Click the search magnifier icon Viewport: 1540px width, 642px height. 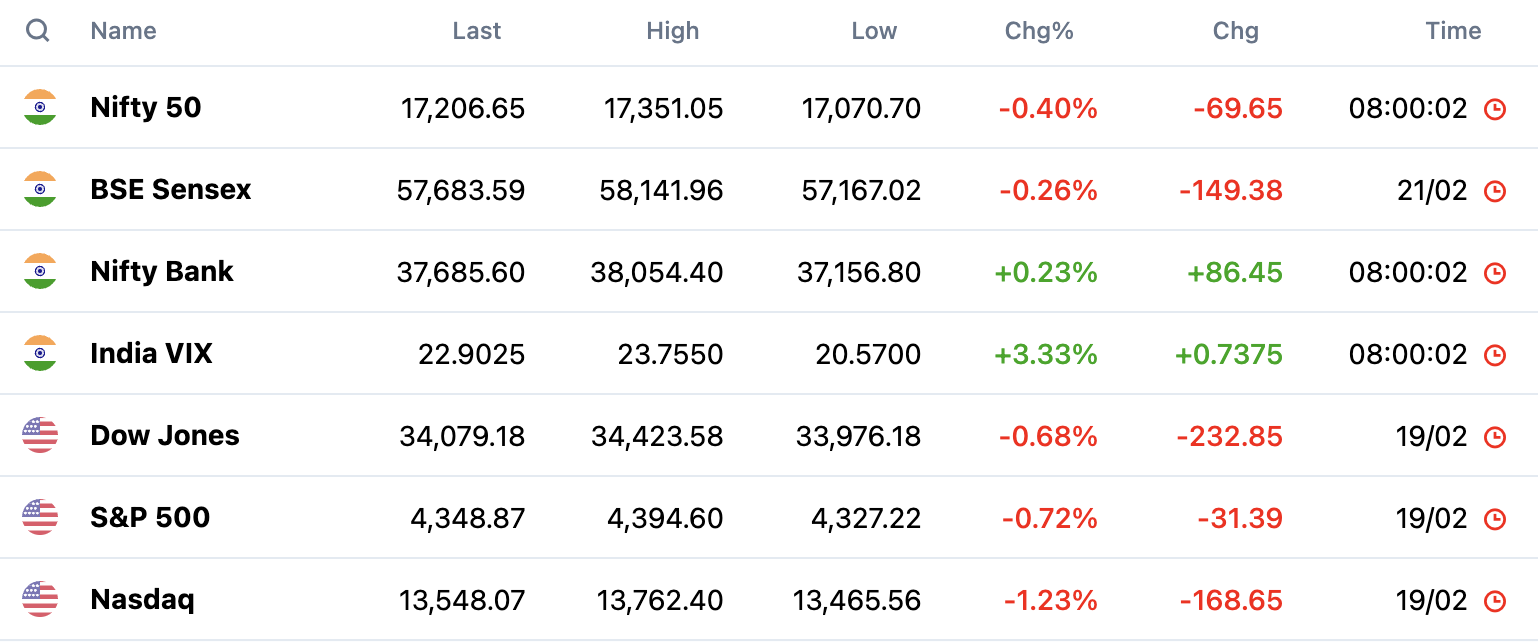tap(38, 31)
